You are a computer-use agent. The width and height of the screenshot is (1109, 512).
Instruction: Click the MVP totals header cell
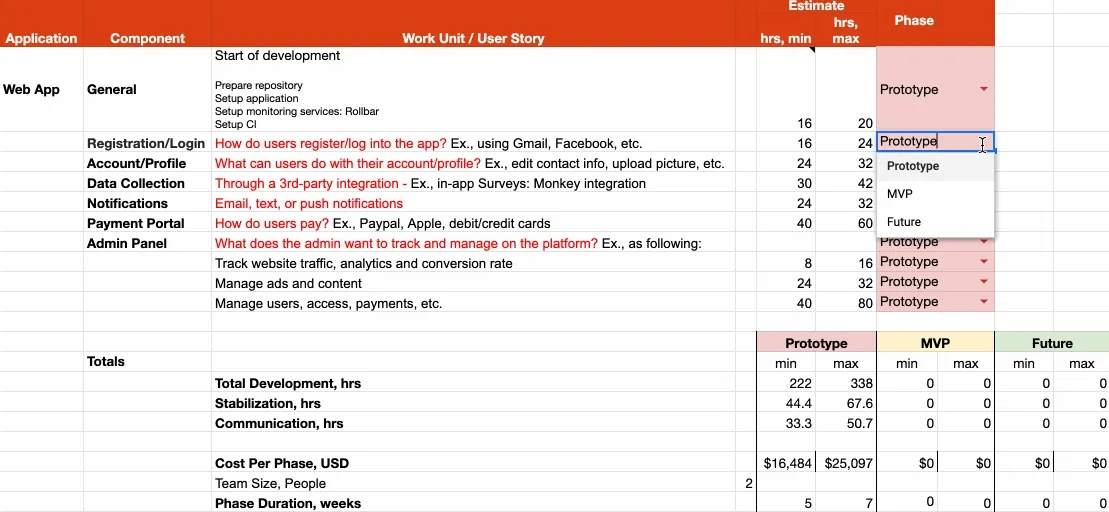point(935,343)
